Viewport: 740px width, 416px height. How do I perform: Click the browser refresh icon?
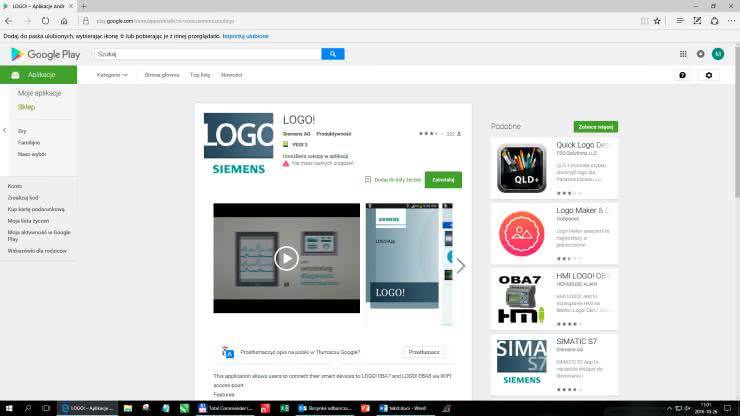[44, 20]
